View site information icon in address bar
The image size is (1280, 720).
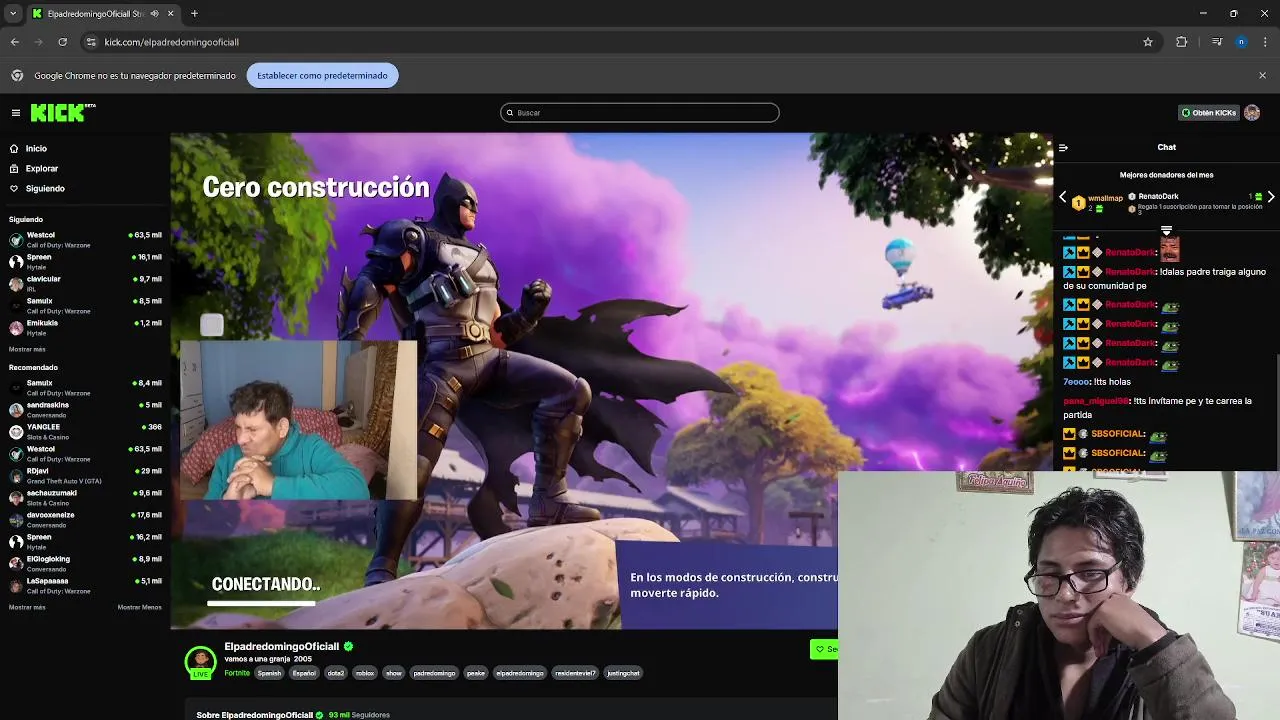[x=91, y=42]
